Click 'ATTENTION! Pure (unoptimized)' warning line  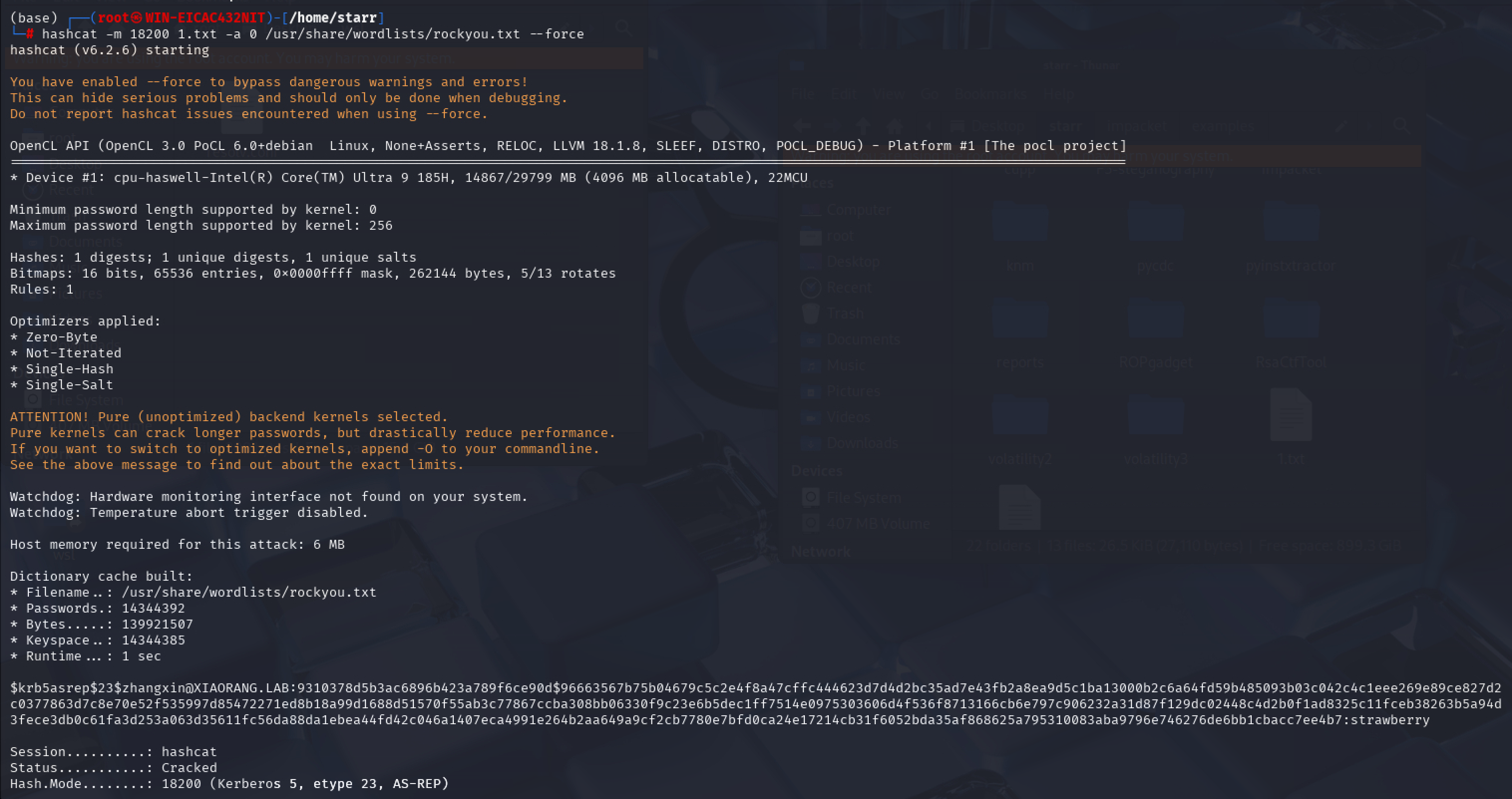(x=229, y=417)
